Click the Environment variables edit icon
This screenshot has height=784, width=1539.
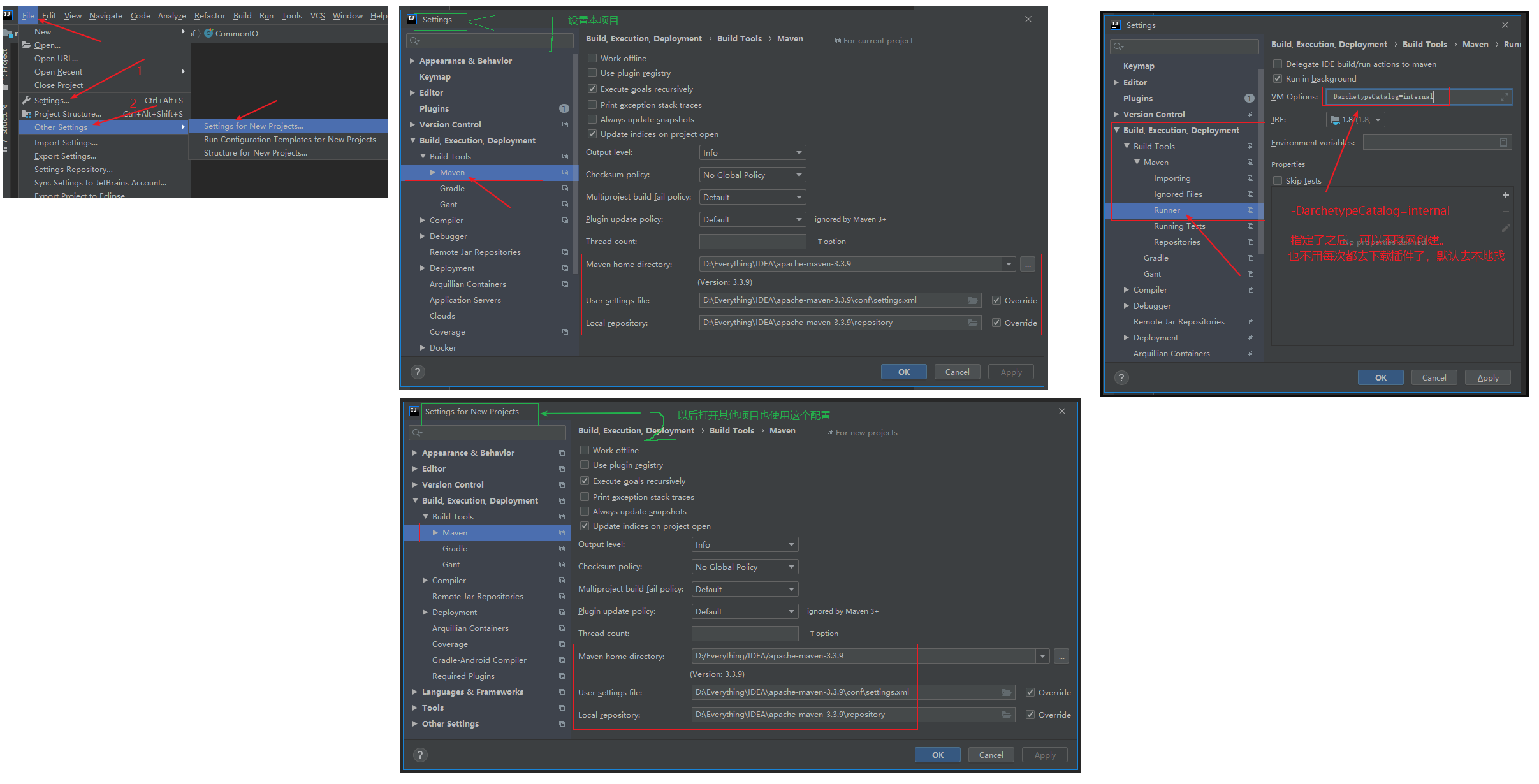click(x=1504, y=142)
